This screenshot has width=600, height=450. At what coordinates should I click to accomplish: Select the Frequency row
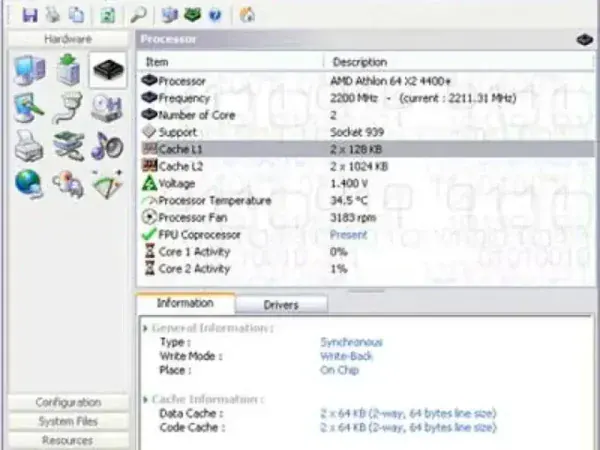click(365, 98)
